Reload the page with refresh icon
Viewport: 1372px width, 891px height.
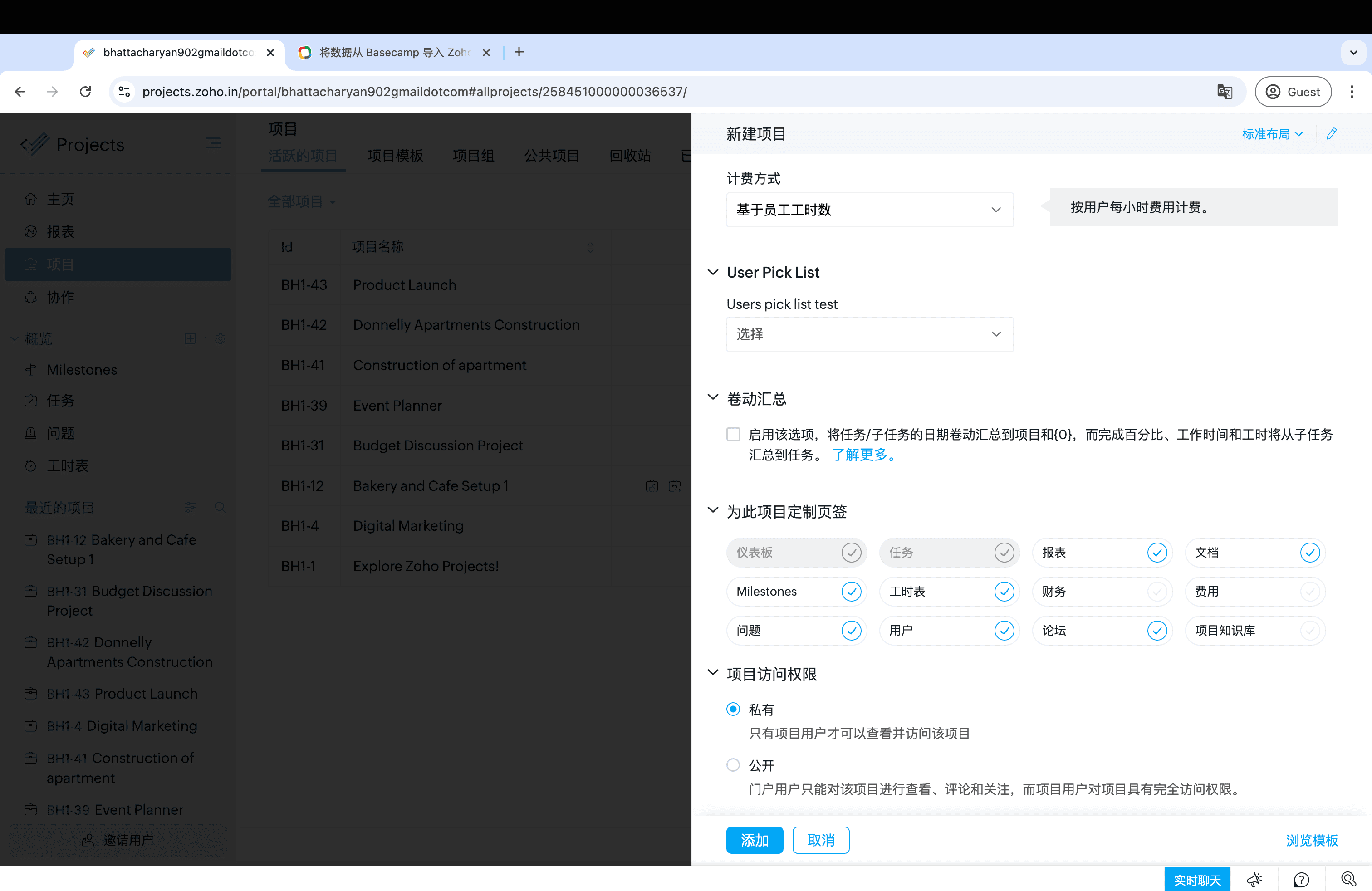click(x=85, y=92)
